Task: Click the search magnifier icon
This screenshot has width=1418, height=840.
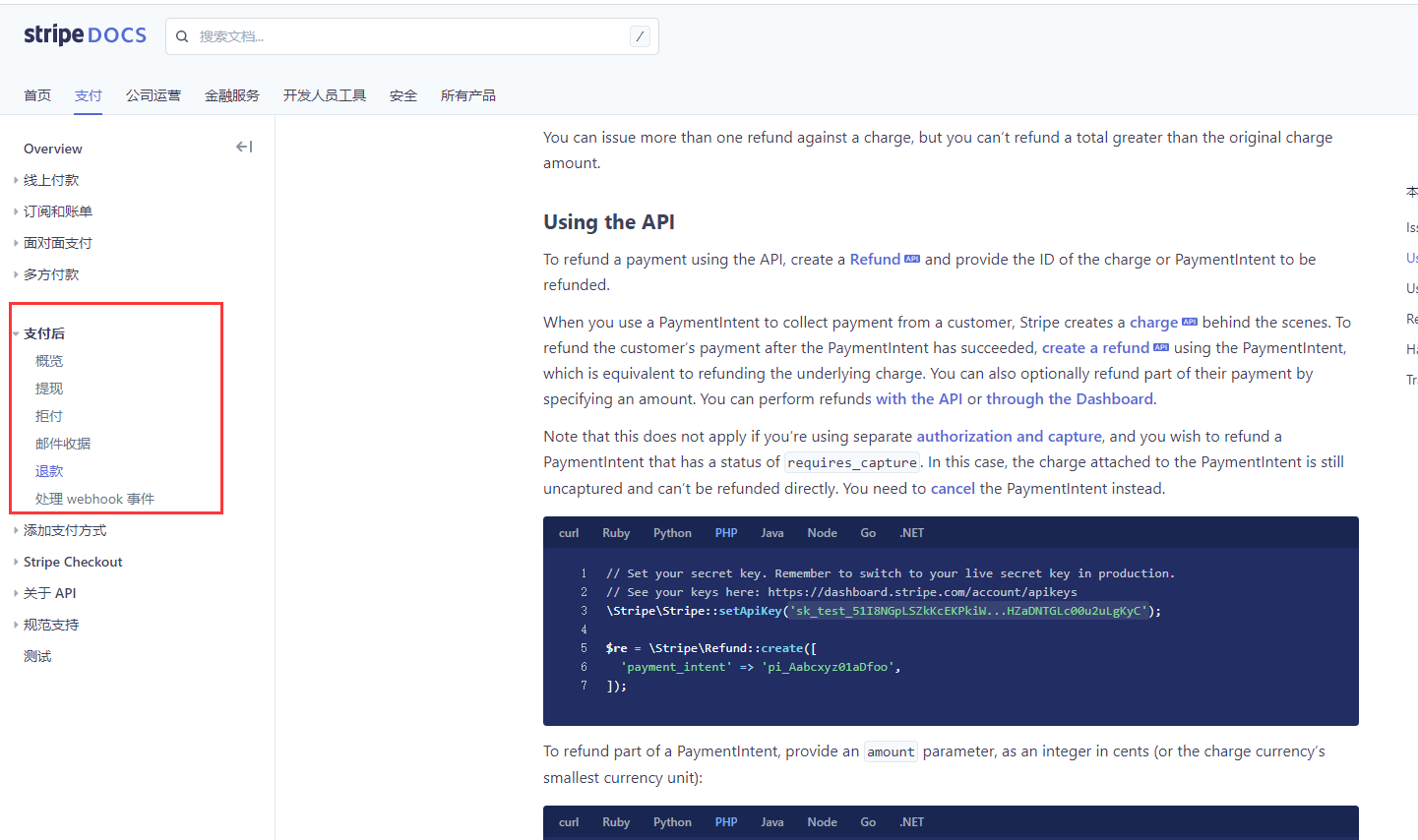Action: (182, 36)
